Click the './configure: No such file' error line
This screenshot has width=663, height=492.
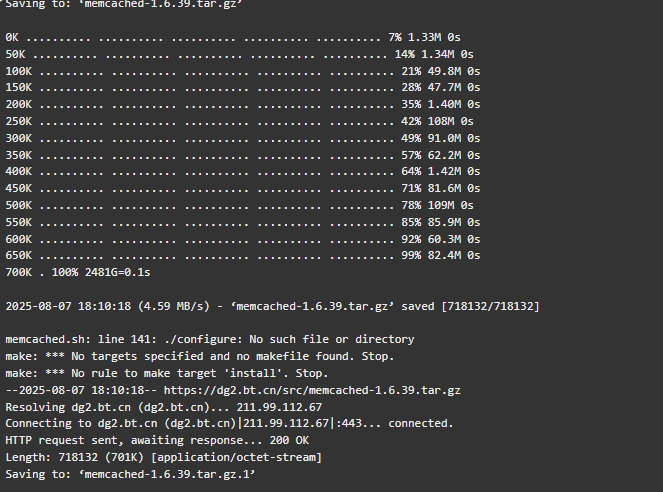pos(210,339)
